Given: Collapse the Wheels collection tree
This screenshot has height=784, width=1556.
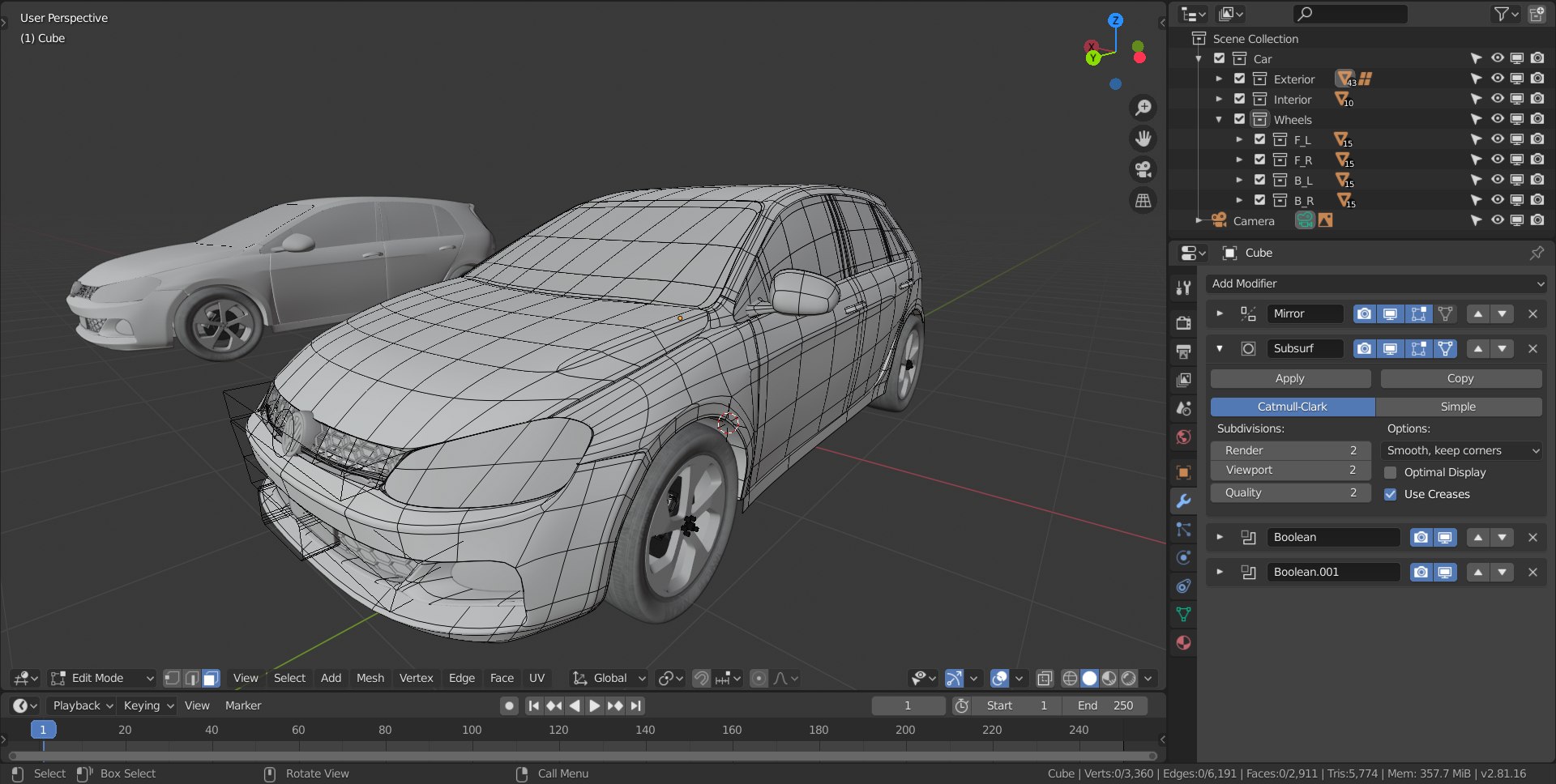Looking at the screenshot, I should [1219, 119].
